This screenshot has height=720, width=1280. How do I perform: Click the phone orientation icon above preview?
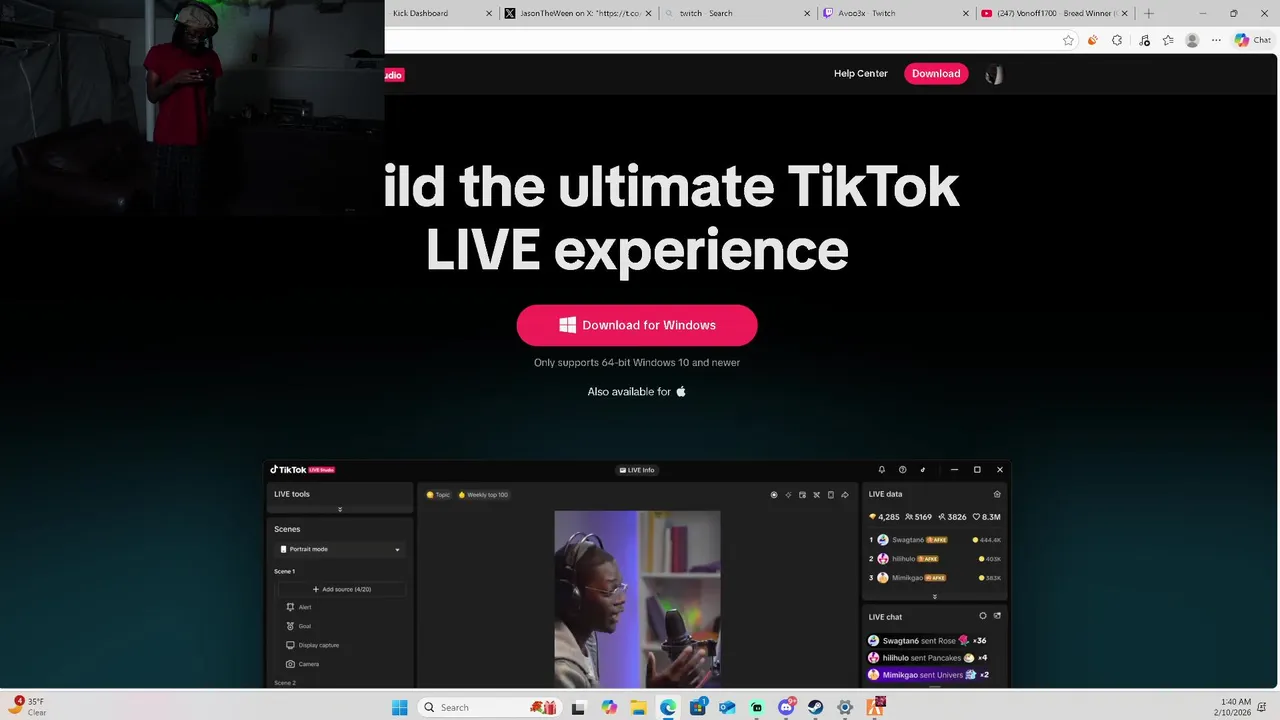click(830, 495)
